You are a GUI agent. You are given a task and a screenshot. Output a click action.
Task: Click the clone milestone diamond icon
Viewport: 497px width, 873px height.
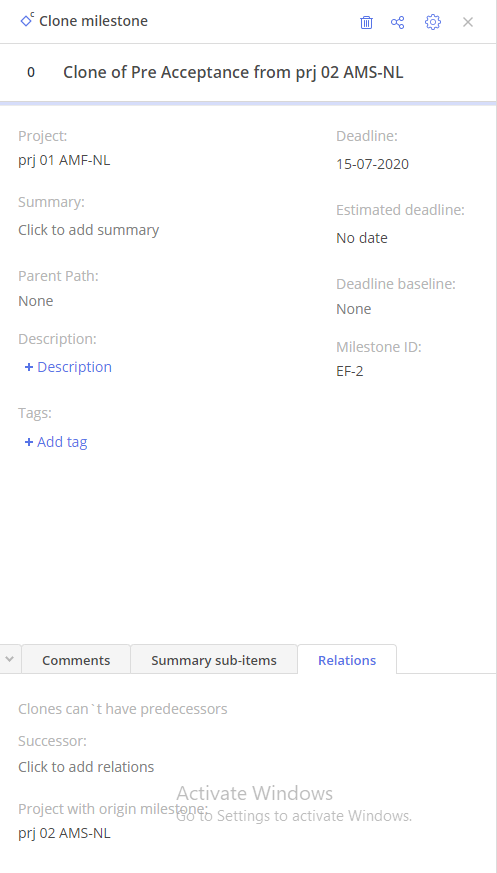27,20
